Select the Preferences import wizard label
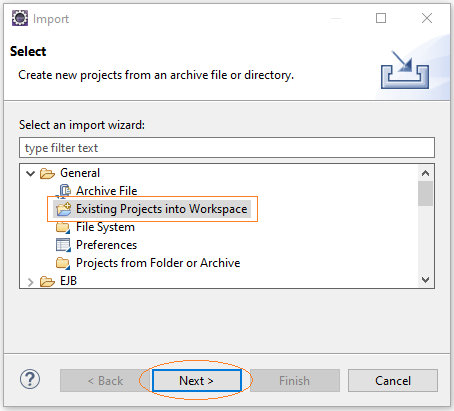This screenshot has width=454, height=411. [106, 245]
